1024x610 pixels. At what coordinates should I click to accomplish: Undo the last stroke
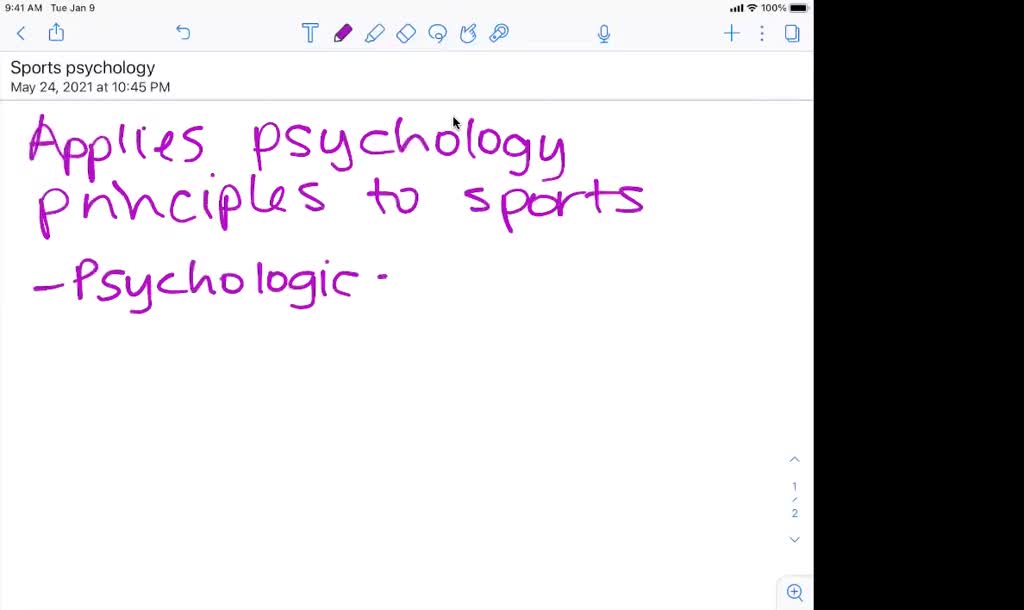[183, 32]
